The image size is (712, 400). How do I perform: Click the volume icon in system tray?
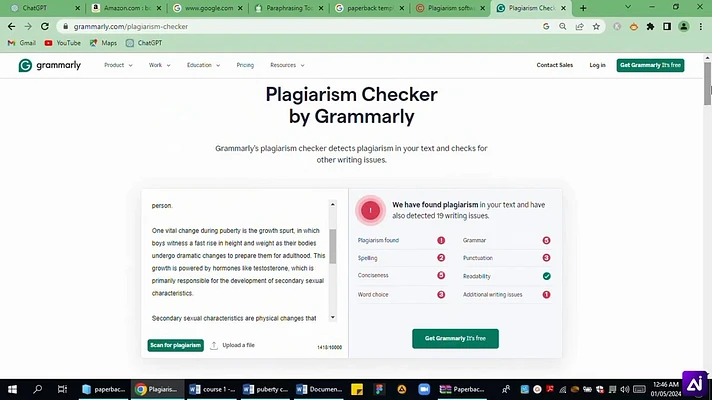pyautogui.click(x=625, y=389)
